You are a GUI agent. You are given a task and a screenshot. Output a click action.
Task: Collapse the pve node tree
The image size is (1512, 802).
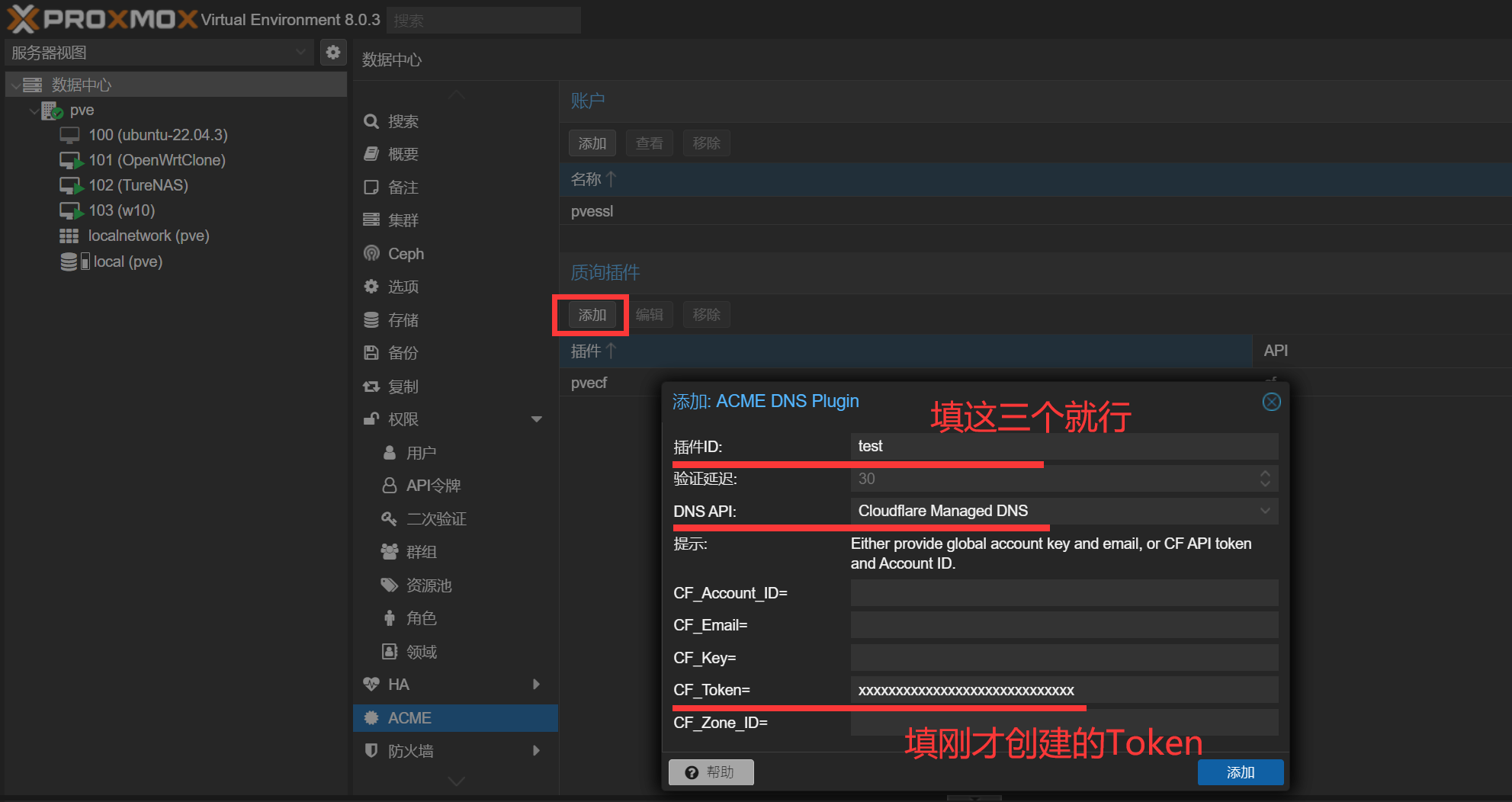34,111
